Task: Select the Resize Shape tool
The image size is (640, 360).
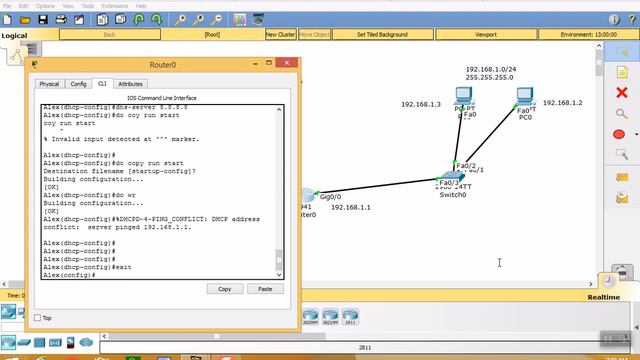Action: (x=622, y=154)
